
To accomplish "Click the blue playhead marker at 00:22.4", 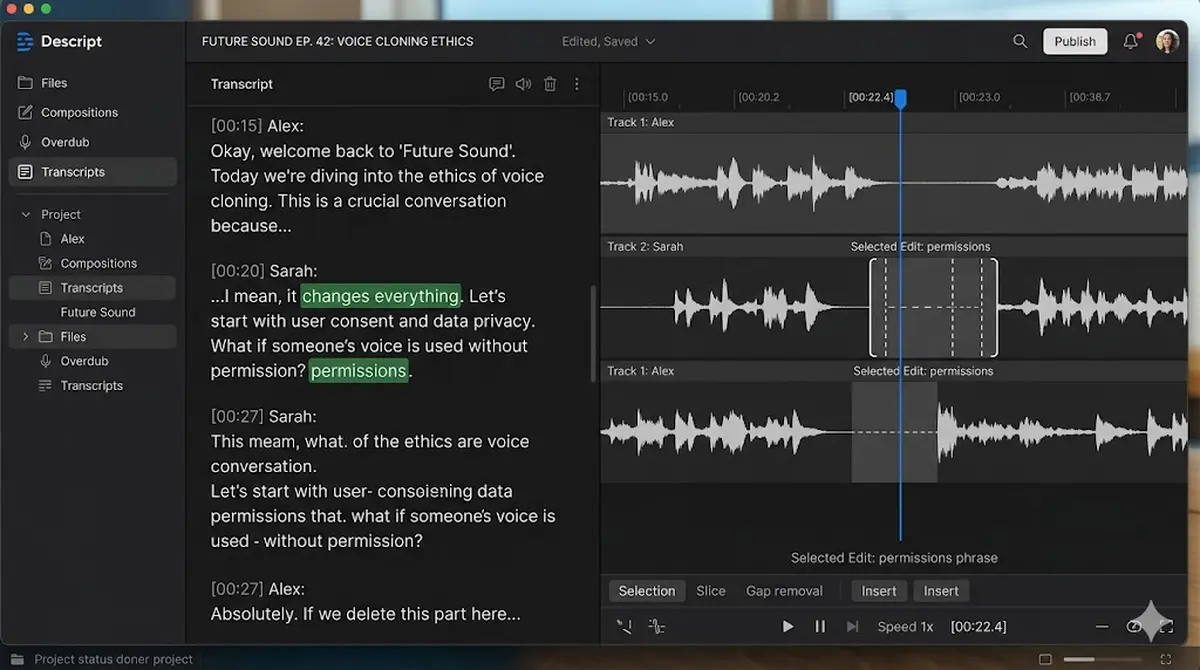I will (x=900, y=99).
